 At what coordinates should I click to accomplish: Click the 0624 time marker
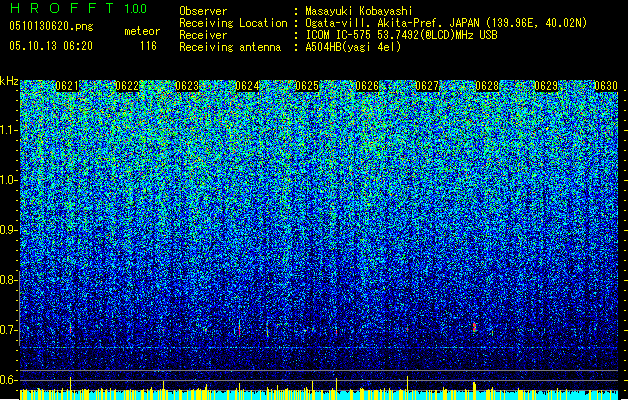point(247,86)
